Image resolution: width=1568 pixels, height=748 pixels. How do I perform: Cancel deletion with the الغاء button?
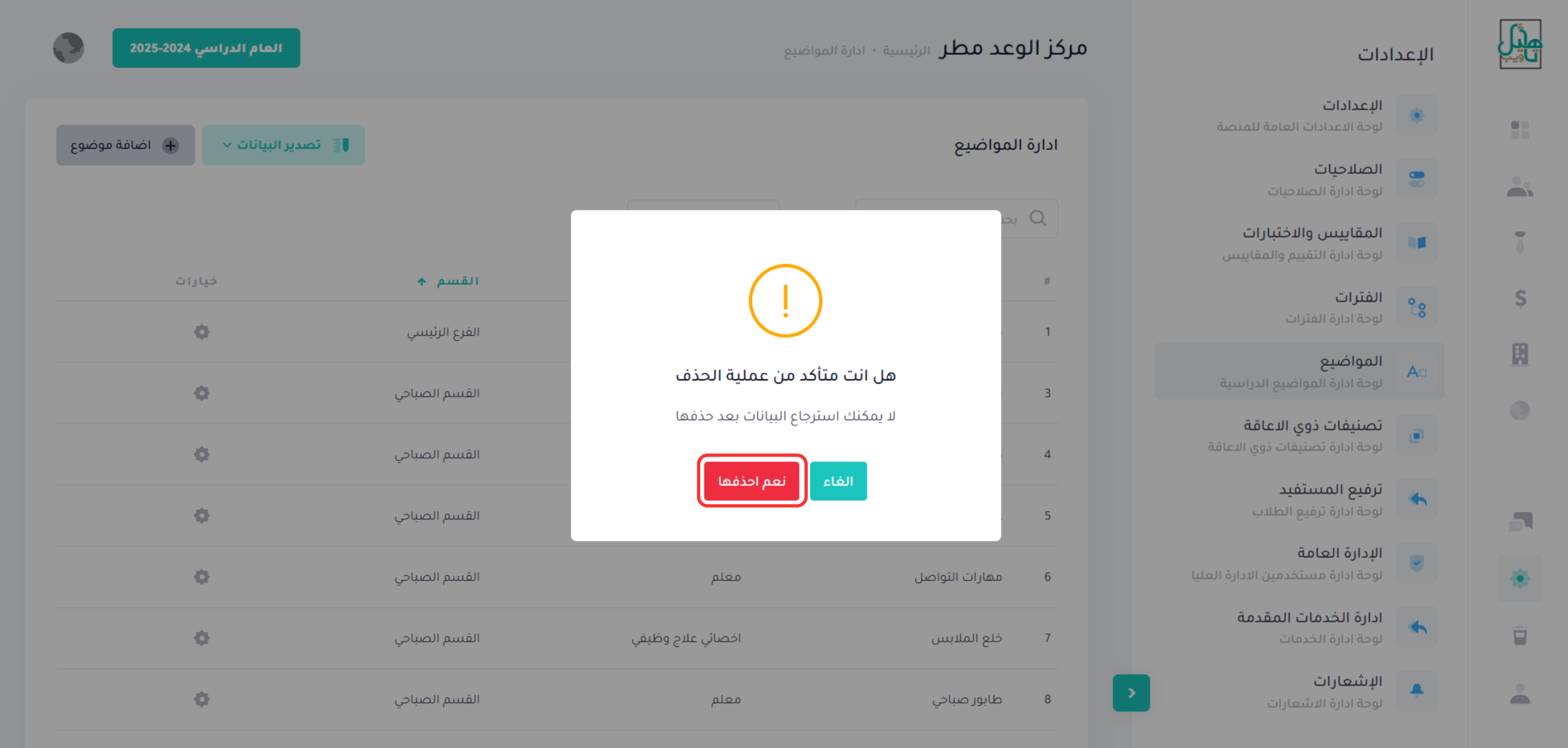(838, 481)
